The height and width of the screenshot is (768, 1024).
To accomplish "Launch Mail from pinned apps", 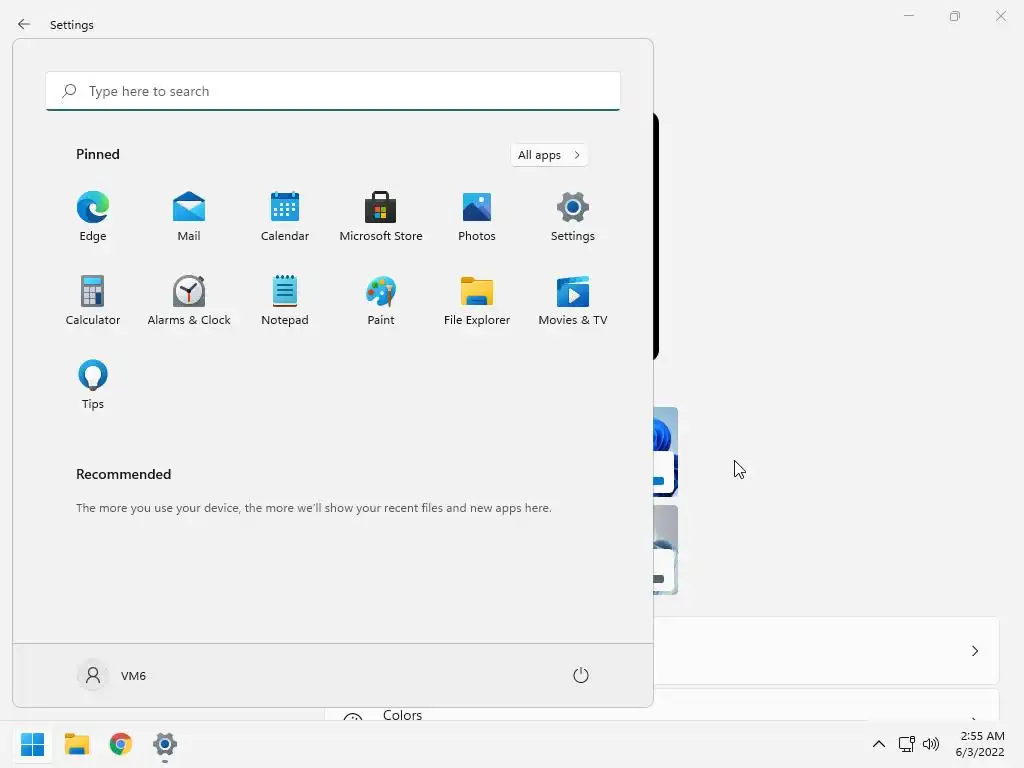I will click(x=189, y=217).
